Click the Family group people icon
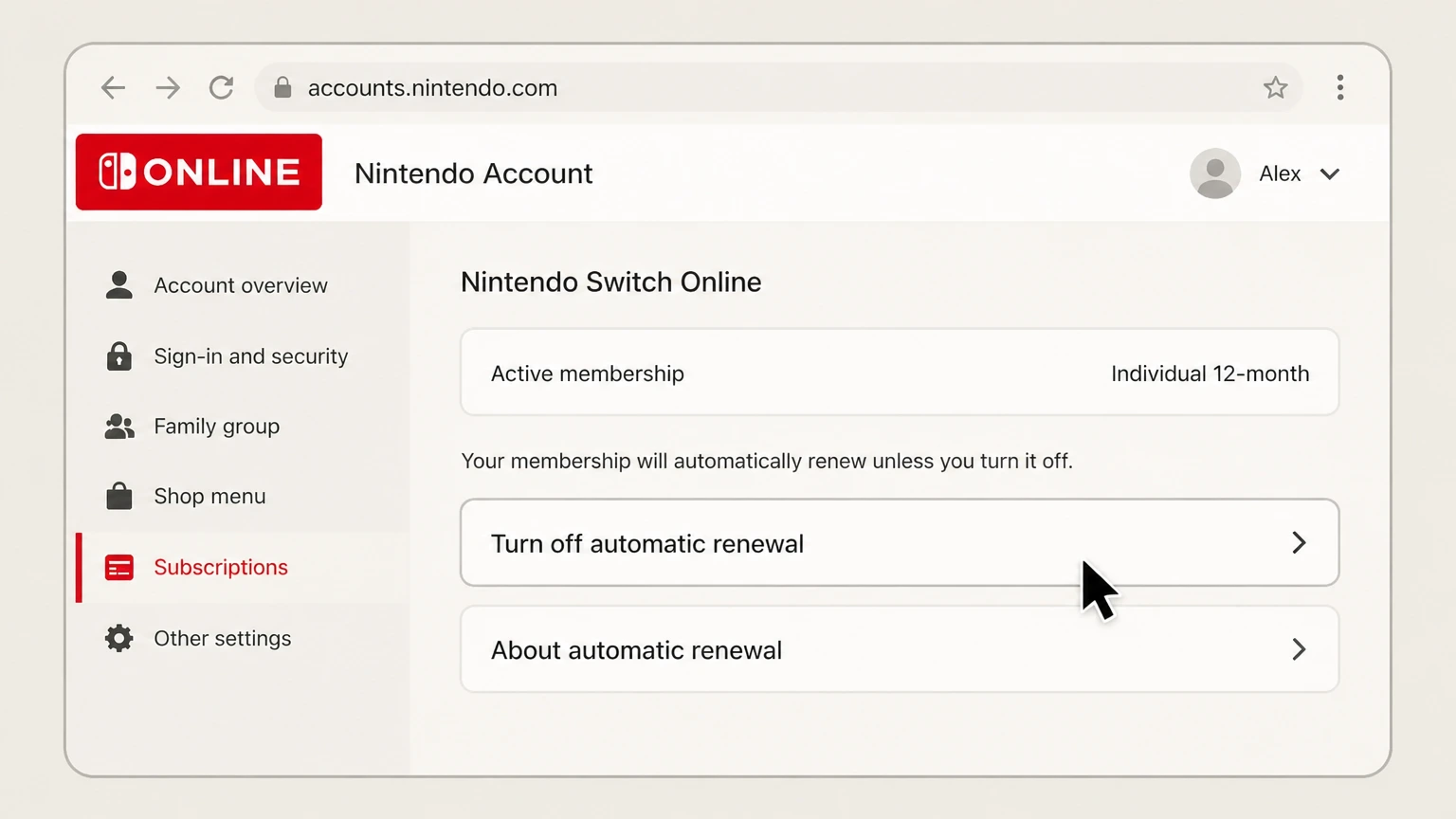The width and height of the screenshot is (1456, 819). pos(119,427)
